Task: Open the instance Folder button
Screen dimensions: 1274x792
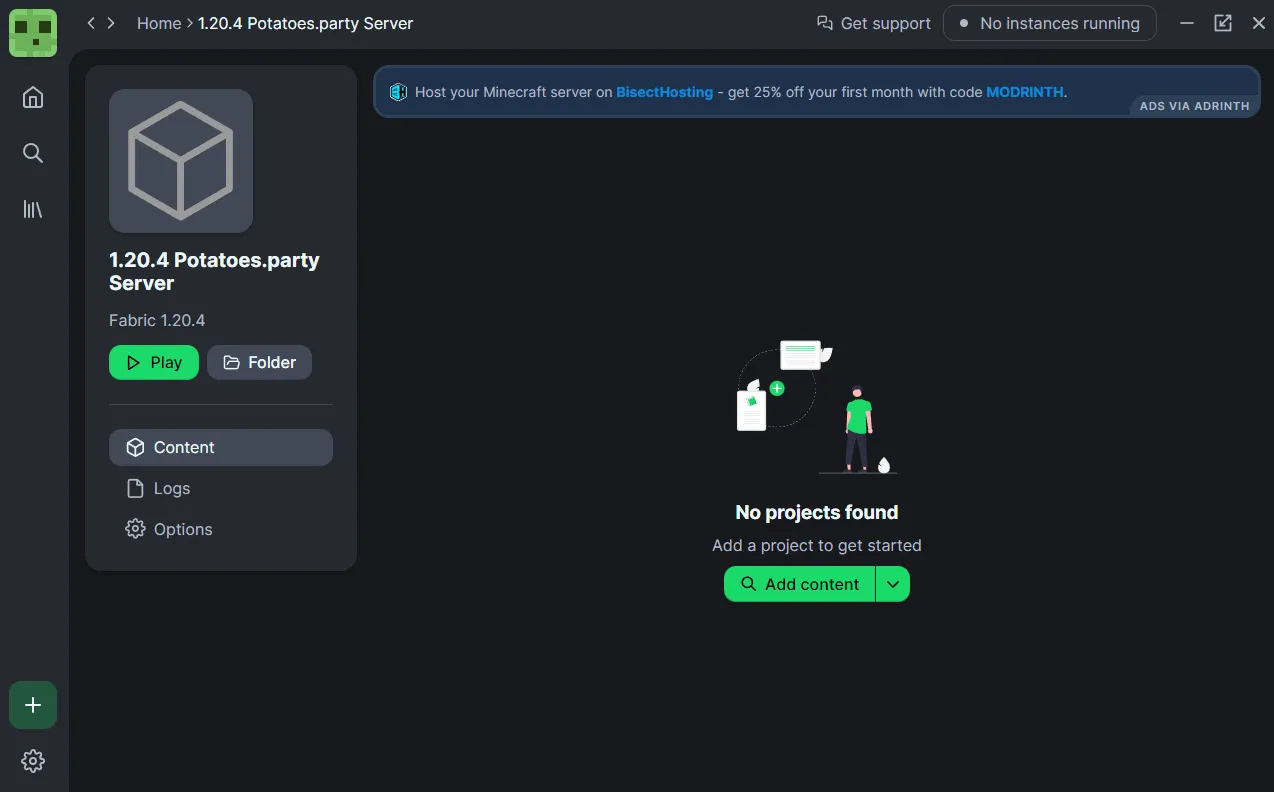Action: point(259,362)
